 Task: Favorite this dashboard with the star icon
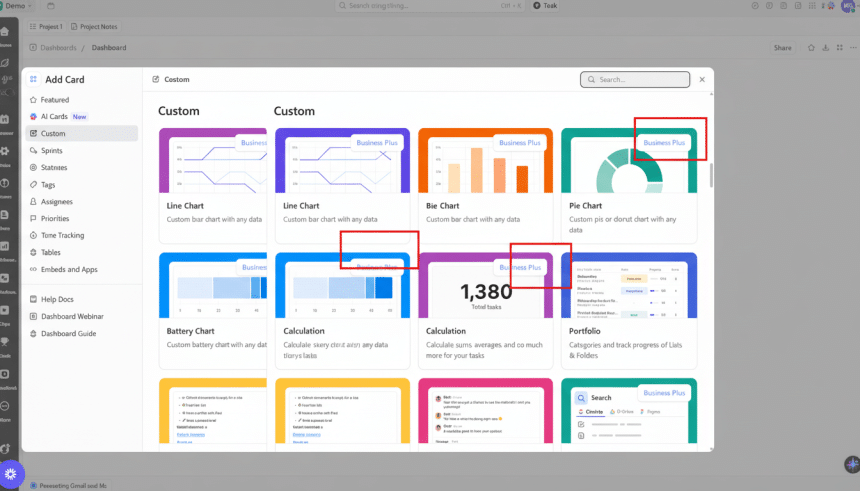pos(811,48)
